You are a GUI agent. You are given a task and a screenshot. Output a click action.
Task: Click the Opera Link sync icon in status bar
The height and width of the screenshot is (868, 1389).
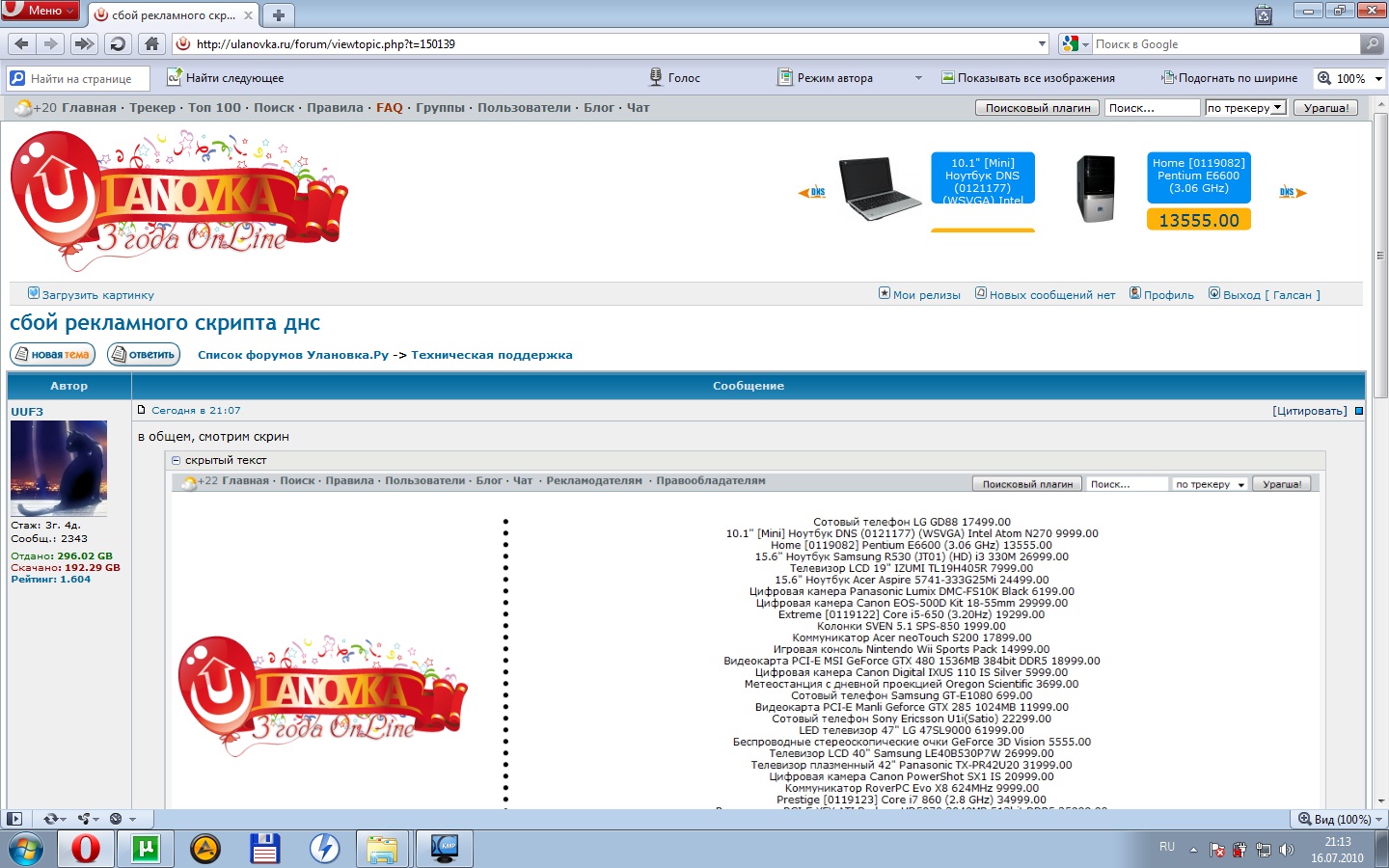[50, 819]
